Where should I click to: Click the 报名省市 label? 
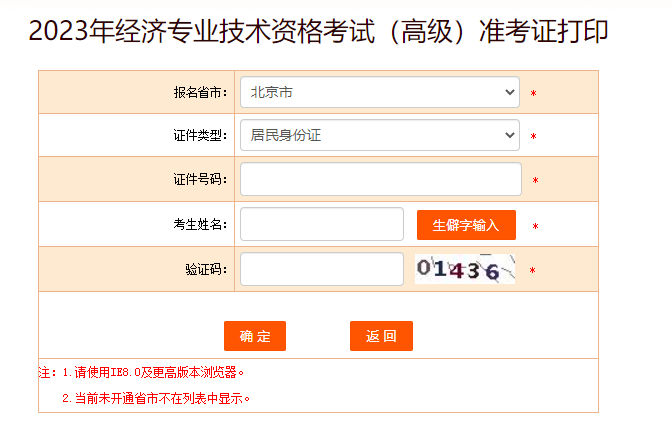point(200,93)
